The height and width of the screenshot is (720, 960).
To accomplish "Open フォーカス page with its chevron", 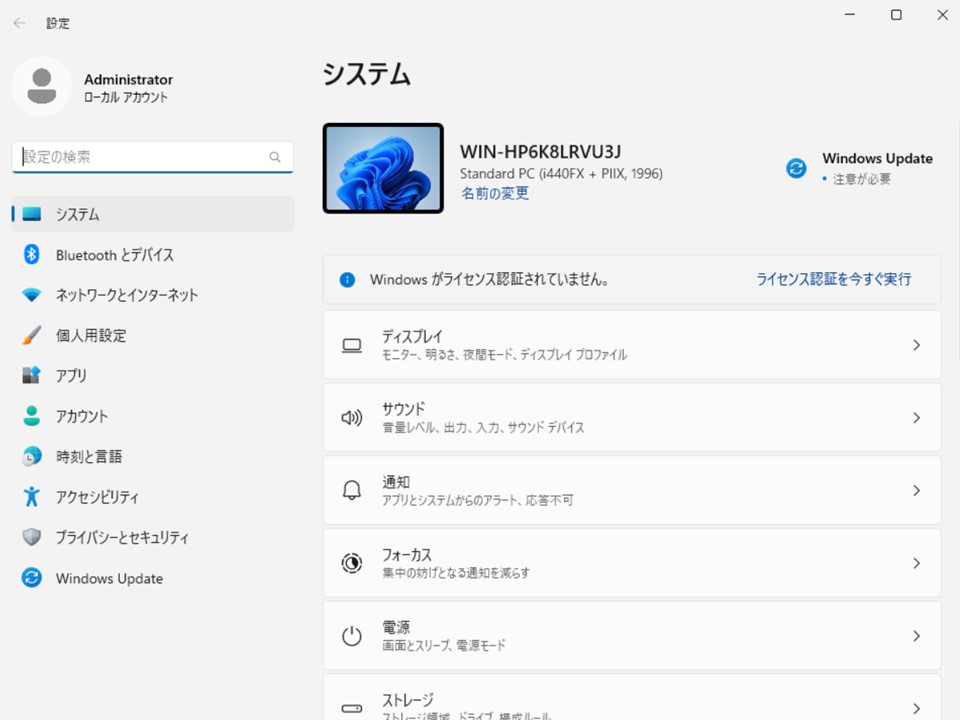I will [917, 563].
